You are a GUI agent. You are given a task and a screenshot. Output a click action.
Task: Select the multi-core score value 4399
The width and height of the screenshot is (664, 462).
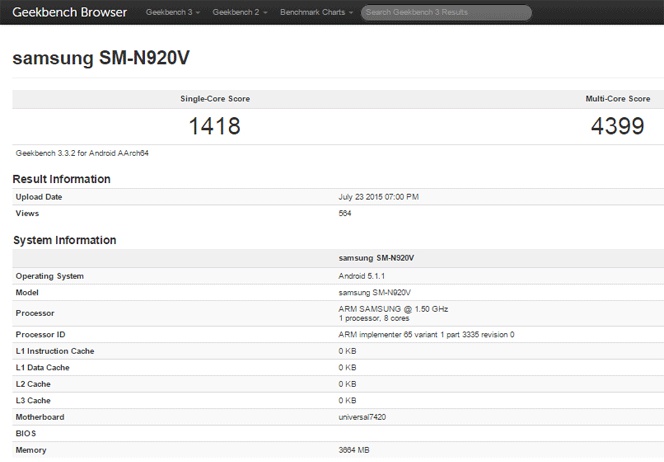click(618, 126)
